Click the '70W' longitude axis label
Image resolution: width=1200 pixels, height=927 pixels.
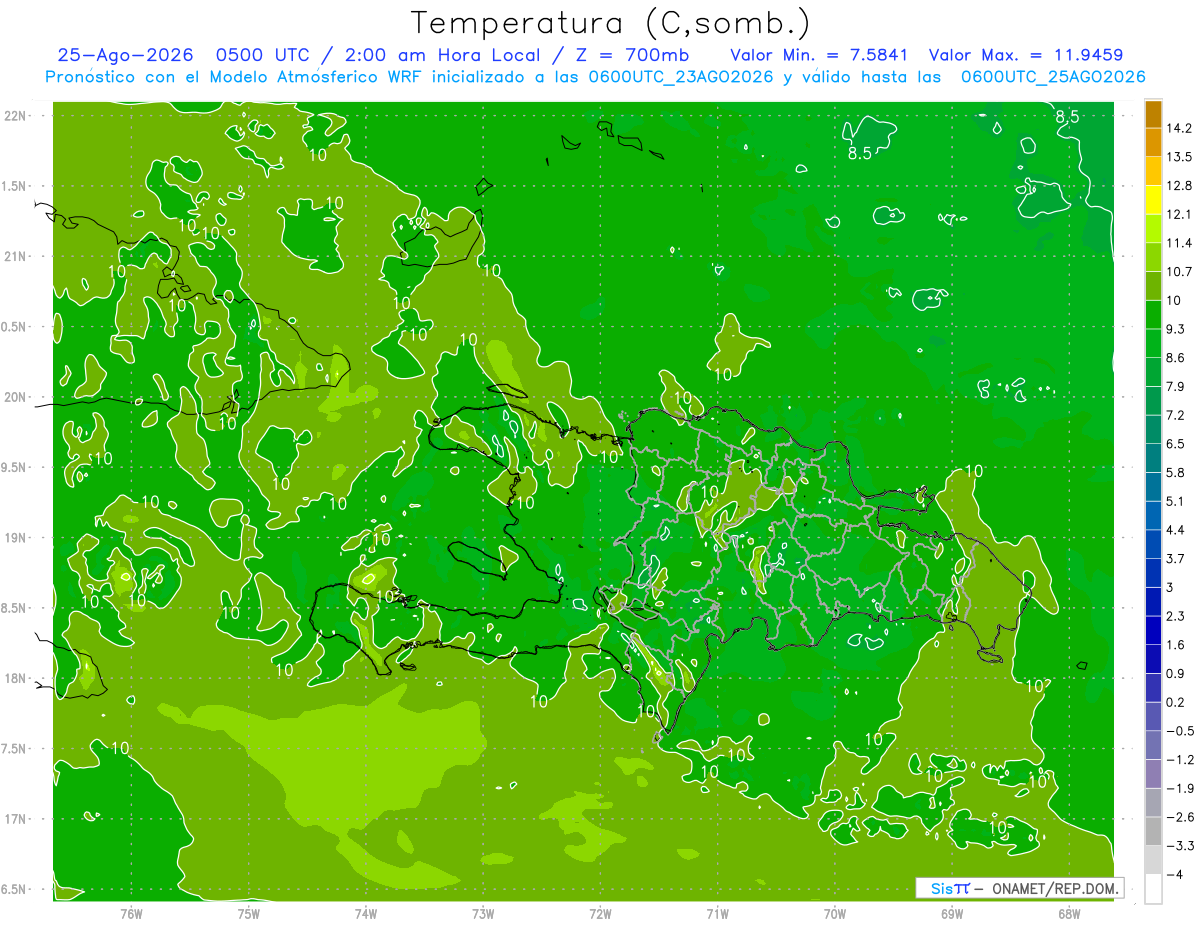[x=835, y=913]
